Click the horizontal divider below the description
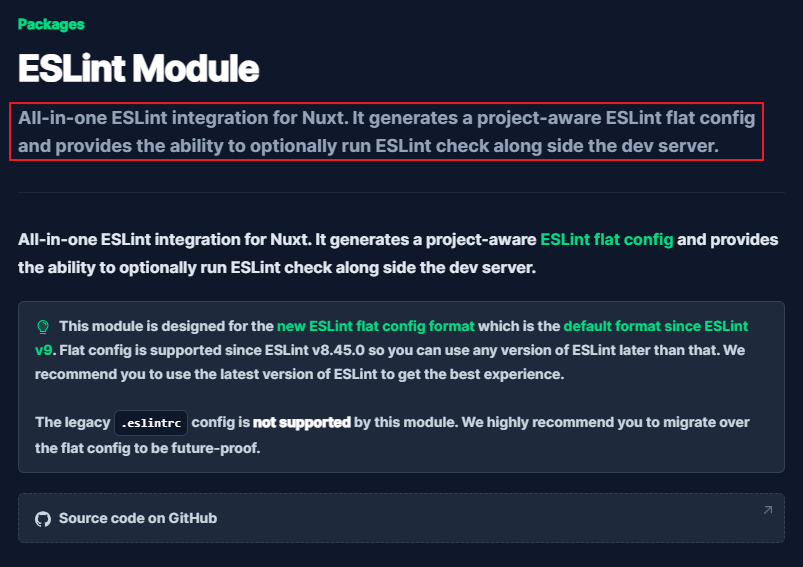The height and width of the screenshot is (567, 803). pyautogui.click(x=401, y=193)
